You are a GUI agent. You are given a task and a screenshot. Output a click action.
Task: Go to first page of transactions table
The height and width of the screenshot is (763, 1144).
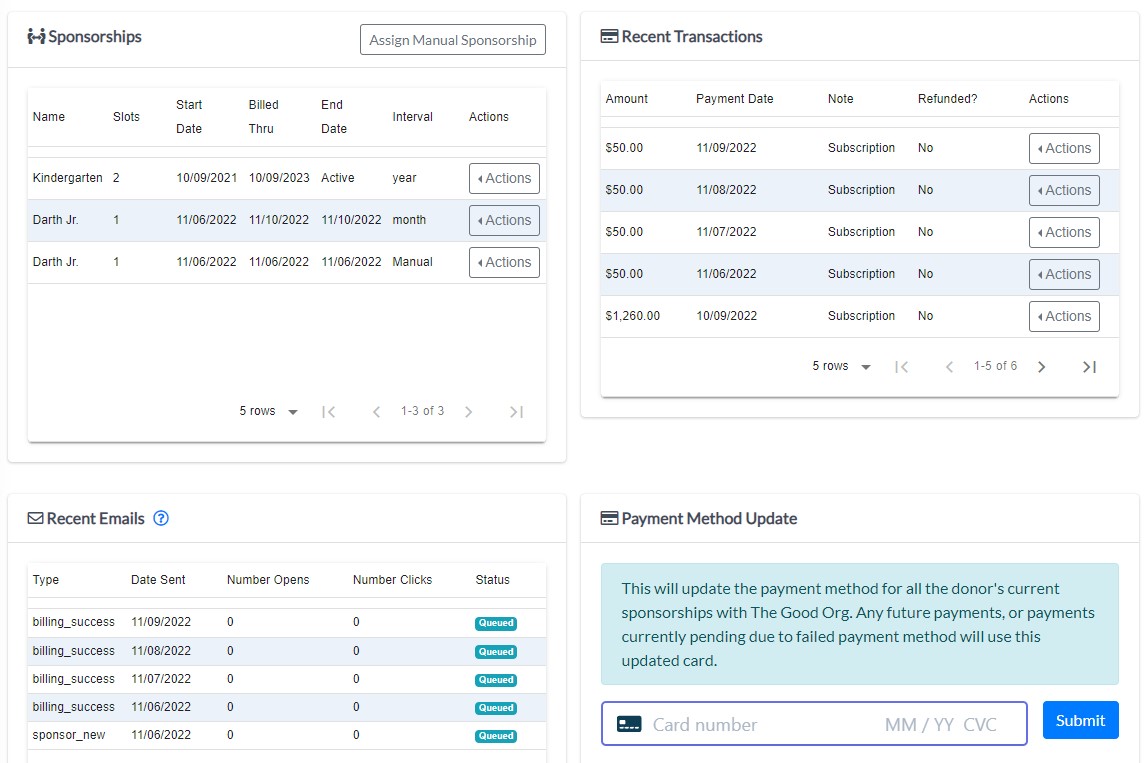point(901,367)
